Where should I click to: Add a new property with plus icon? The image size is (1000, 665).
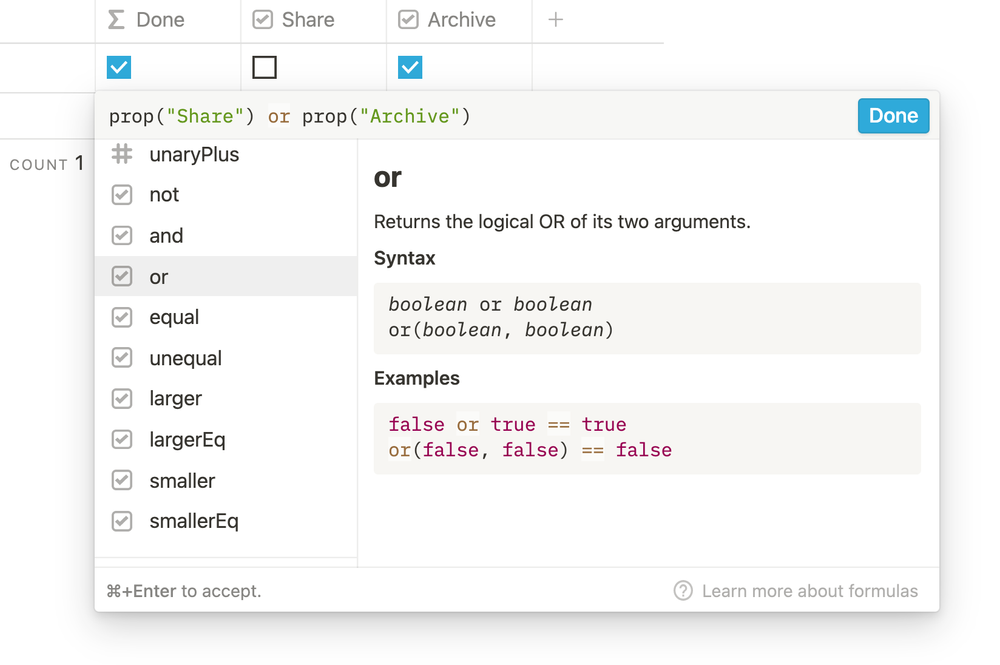pyautogui.click(x=555, y=20)
